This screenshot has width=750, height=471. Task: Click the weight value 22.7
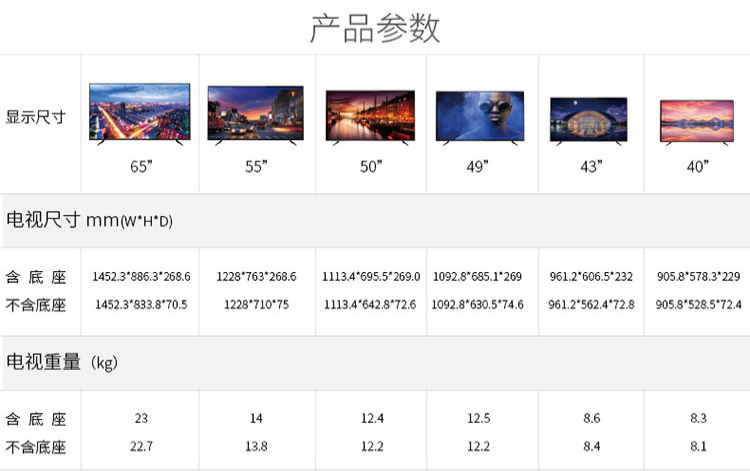(x=141, y=447)
